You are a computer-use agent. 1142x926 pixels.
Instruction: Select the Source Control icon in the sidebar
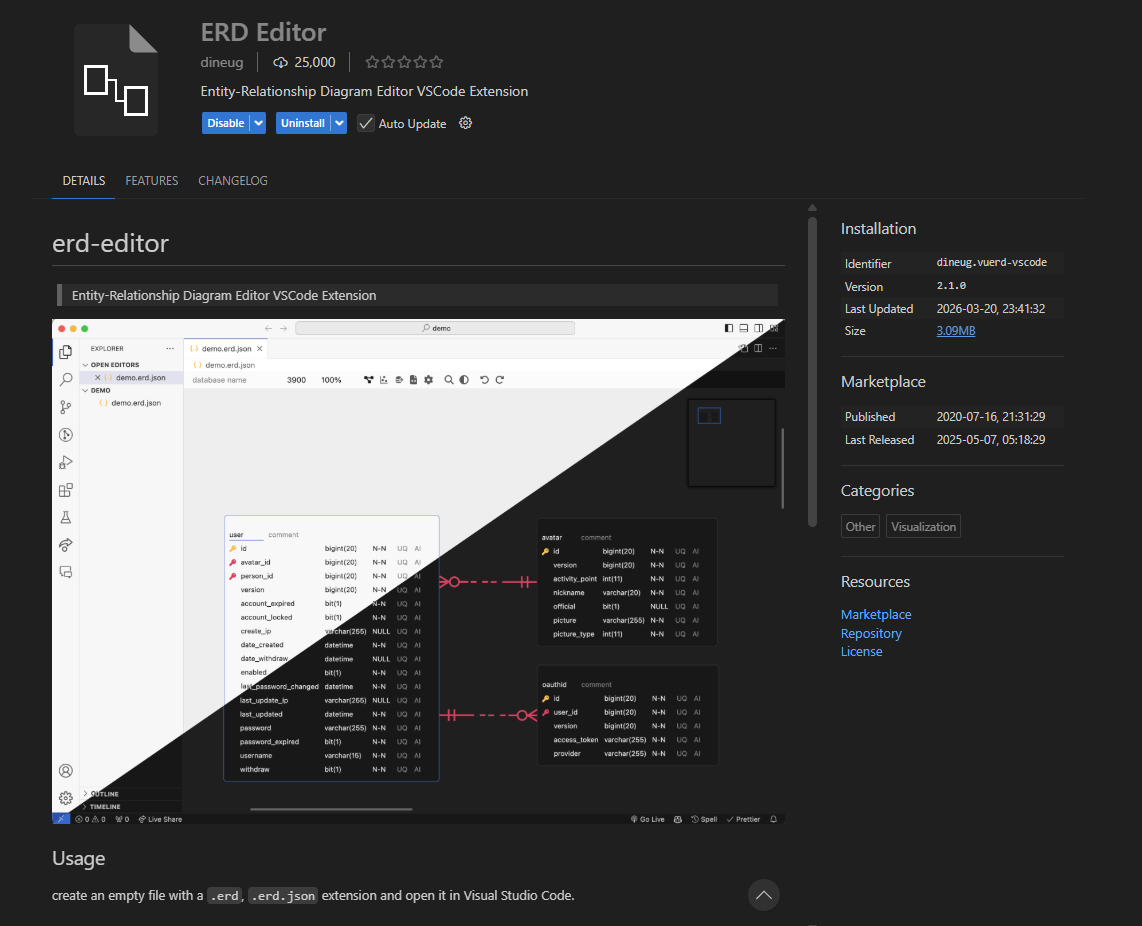(x=65, y=407)
